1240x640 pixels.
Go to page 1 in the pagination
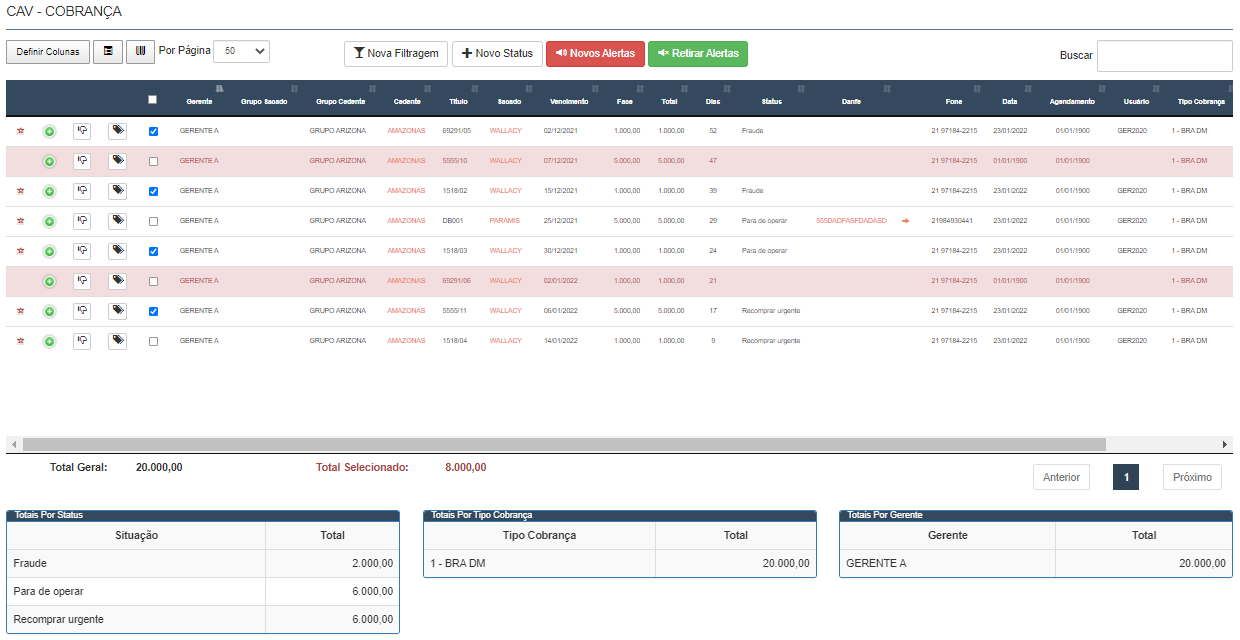click(x=1125, y=477)
